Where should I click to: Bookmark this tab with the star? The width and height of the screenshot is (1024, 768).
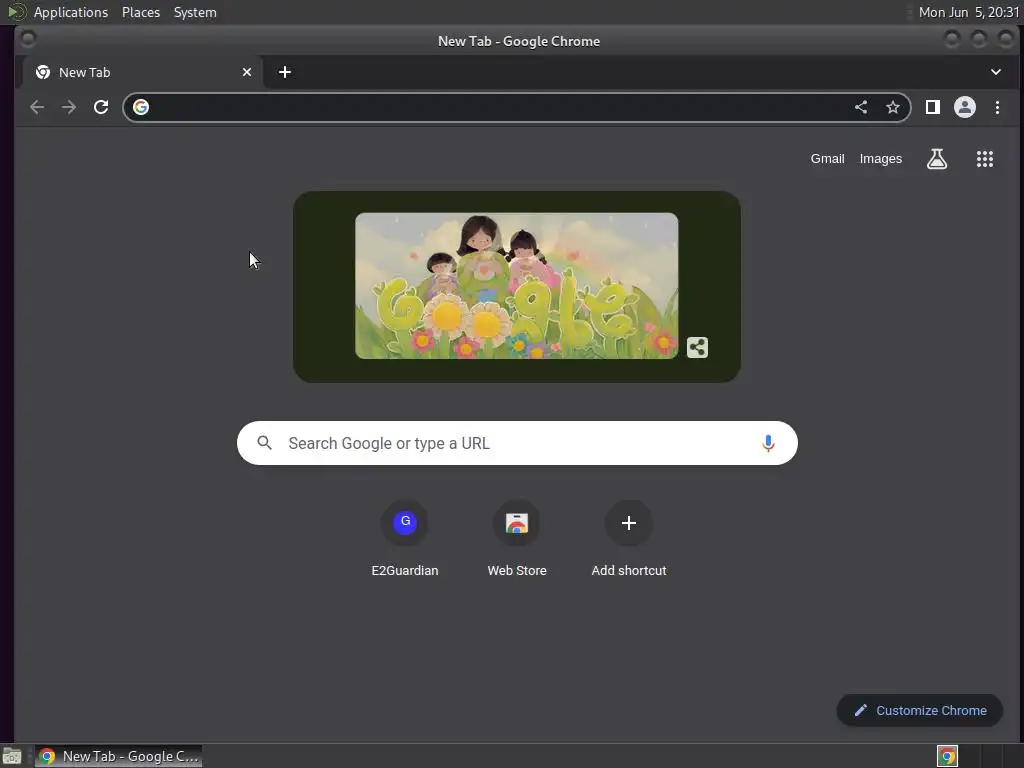tap(893, 107)
